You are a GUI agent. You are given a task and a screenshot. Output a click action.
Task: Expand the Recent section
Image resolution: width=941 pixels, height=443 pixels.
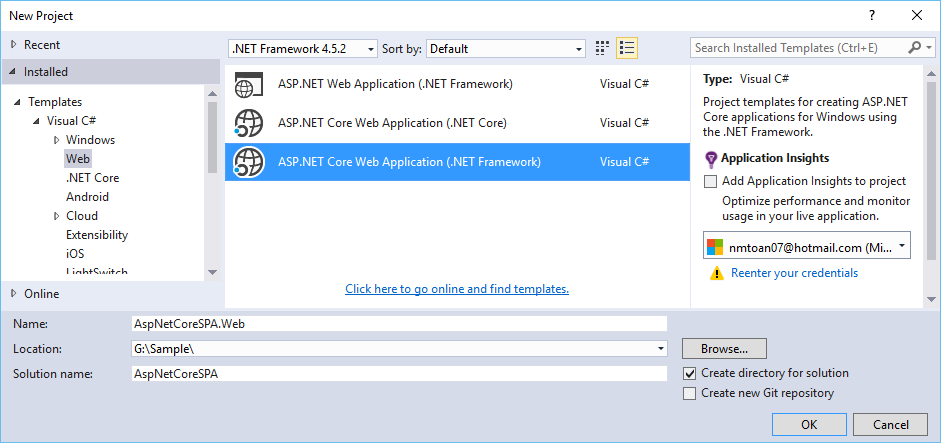click(14, 45)
